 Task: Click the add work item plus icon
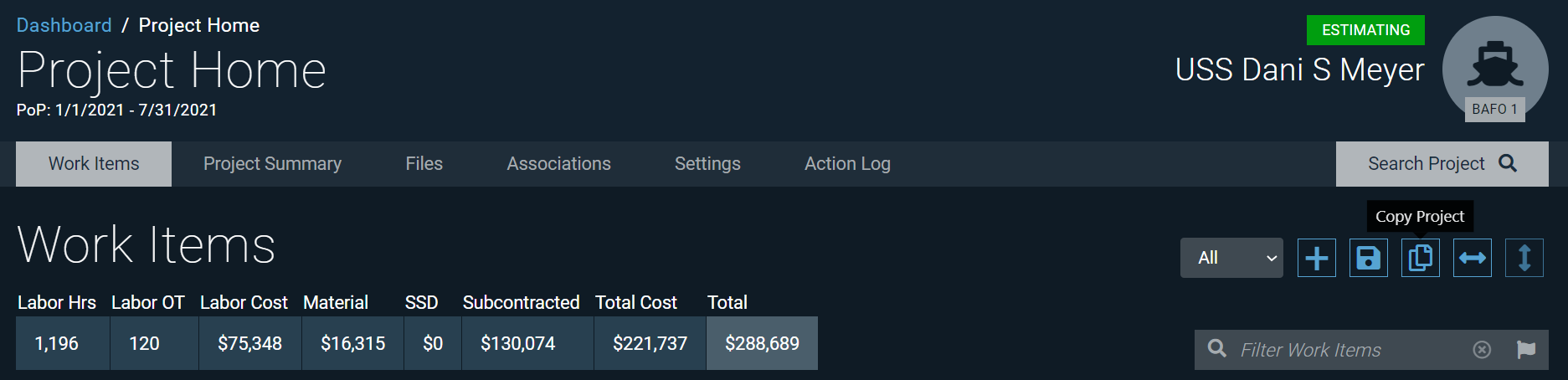1316,258
